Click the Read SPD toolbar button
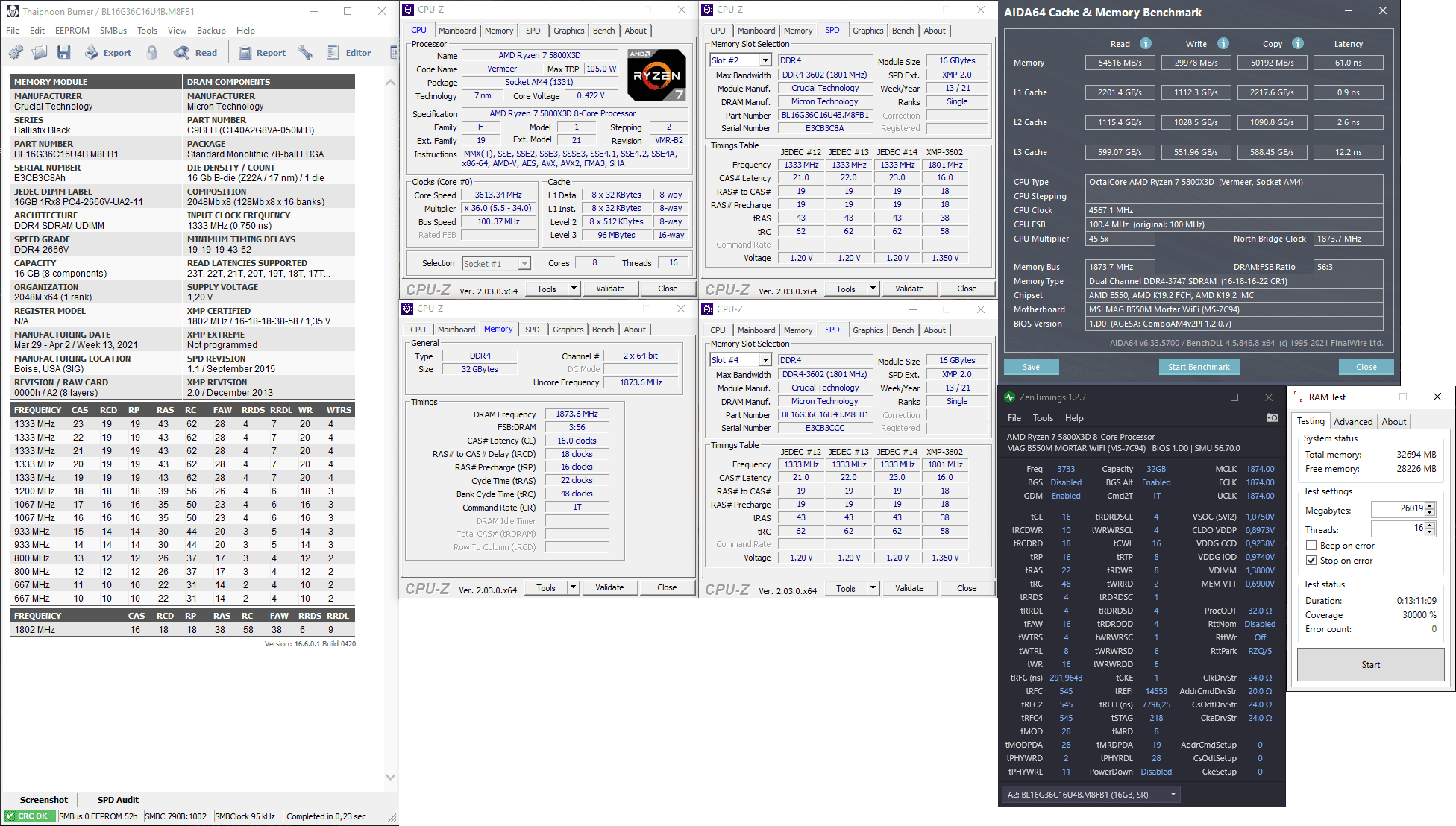Screen dimensions: 1456x826 click(195, 52)
